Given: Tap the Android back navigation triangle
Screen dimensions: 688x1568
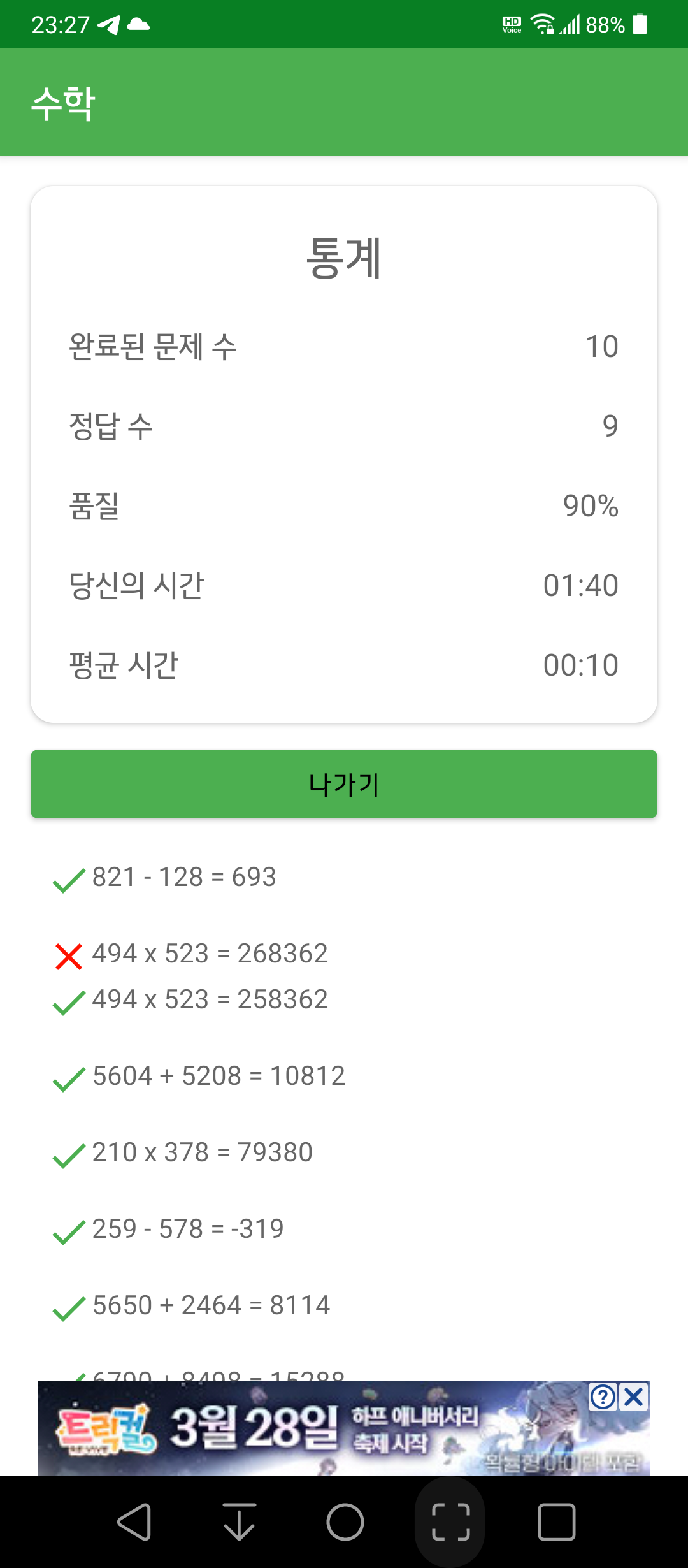Looking at the screenshot, I should point(134,1522).
